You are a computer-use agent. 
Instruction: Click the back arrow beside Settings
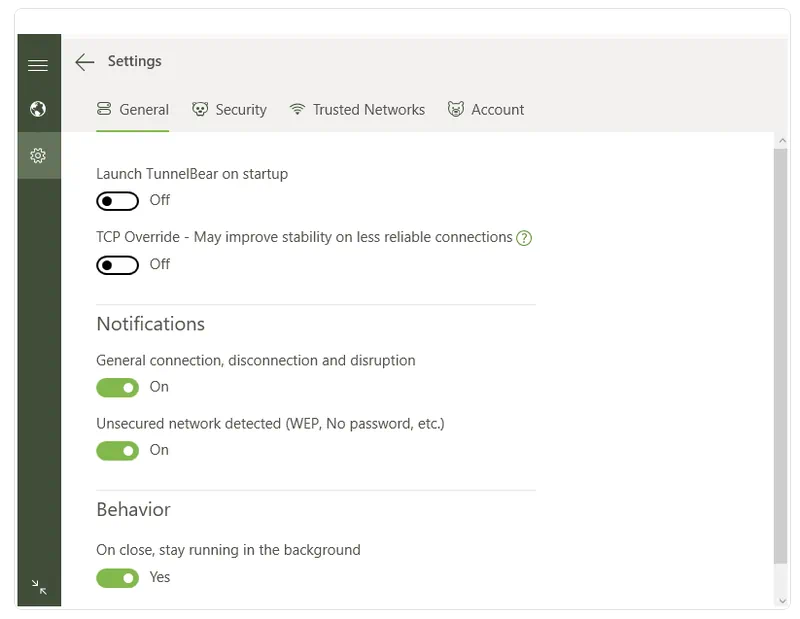tap(85, 62)
